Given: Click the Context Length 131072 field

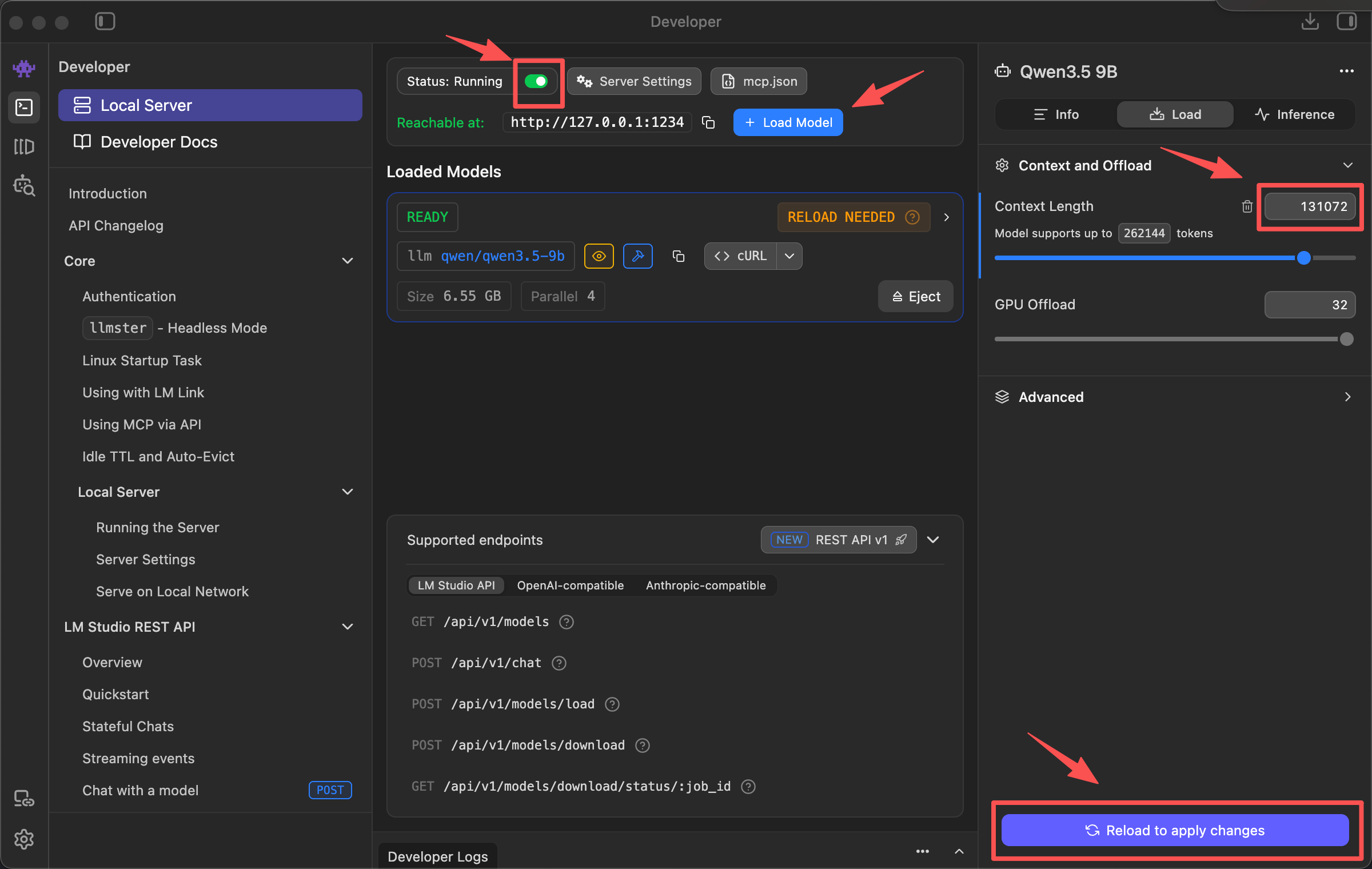Looking at the screenshot, I should 1310,206.
